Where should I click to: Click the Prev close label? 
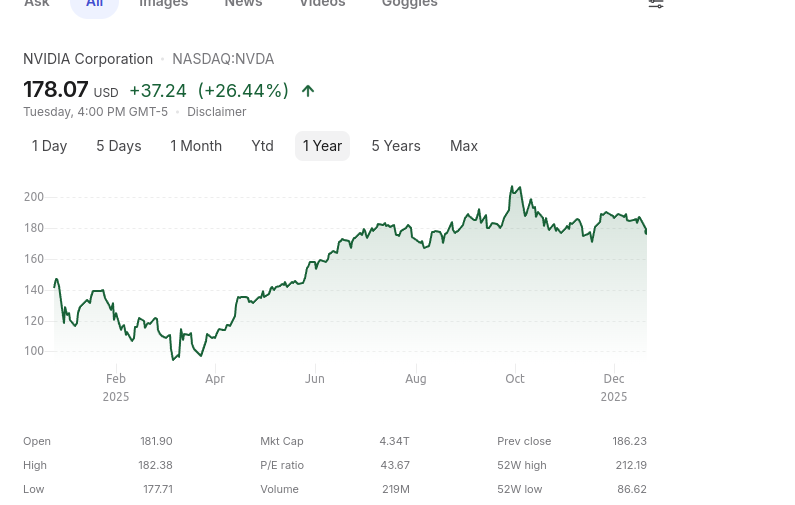tap(524, 441)
